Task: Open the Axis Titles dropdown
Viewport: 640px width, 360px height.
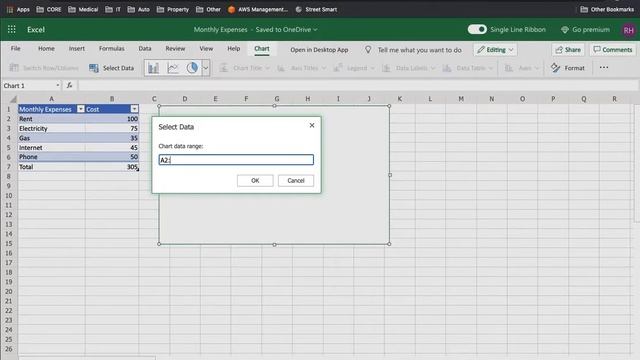Action: [x=302, y=68]
